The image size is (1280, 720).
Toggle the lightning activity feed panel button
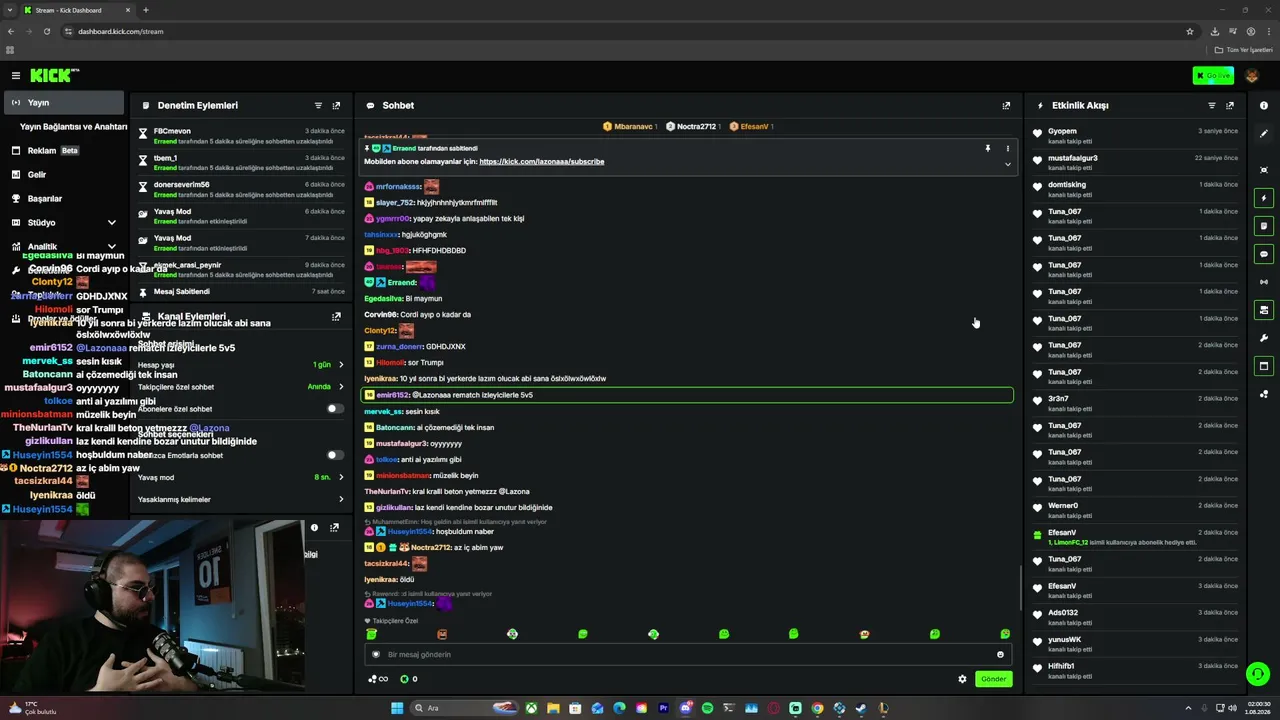(1264, 198)
